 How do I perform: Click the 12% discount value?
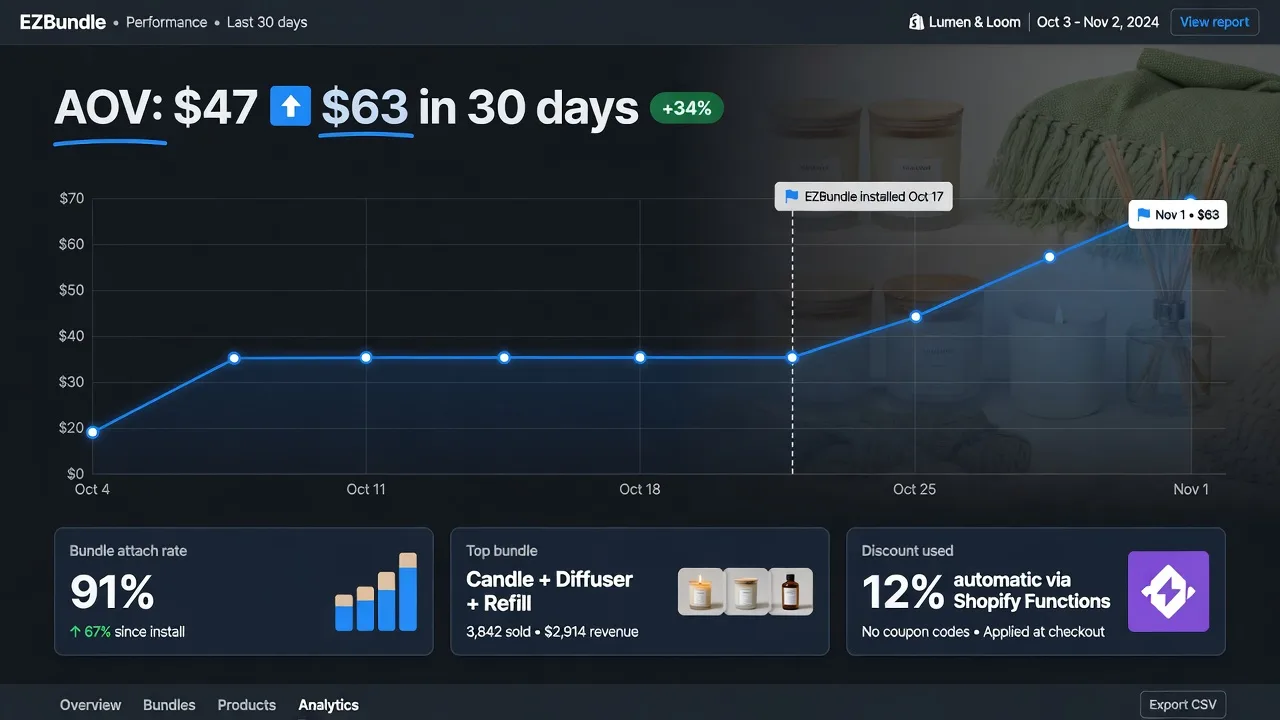pyautogui.click(x=903, y=592)
